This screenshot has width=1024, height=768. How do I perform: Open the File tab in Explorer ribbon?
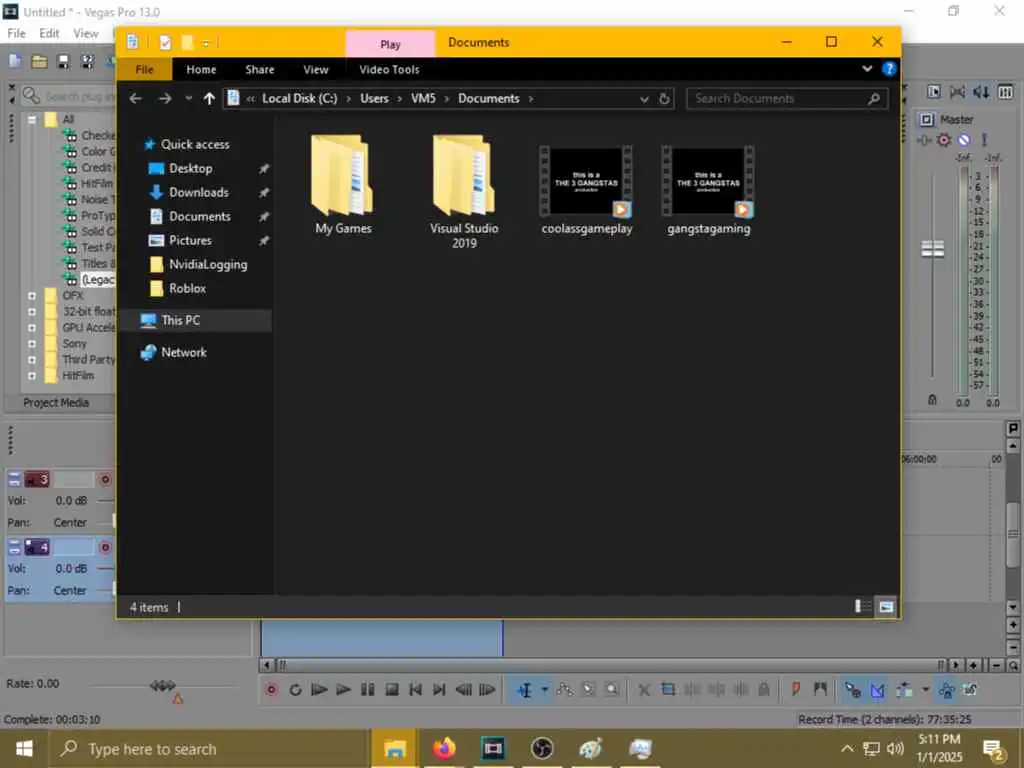[144, 69]
